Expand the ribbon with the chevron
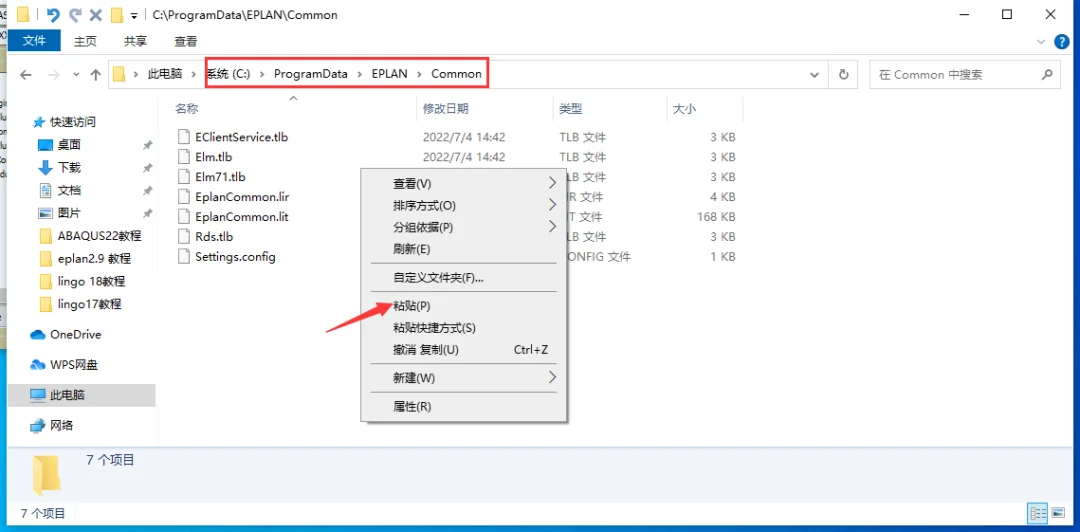Screen dimensions: 1080x532 pyautogui.click(x=1041, y=41)
